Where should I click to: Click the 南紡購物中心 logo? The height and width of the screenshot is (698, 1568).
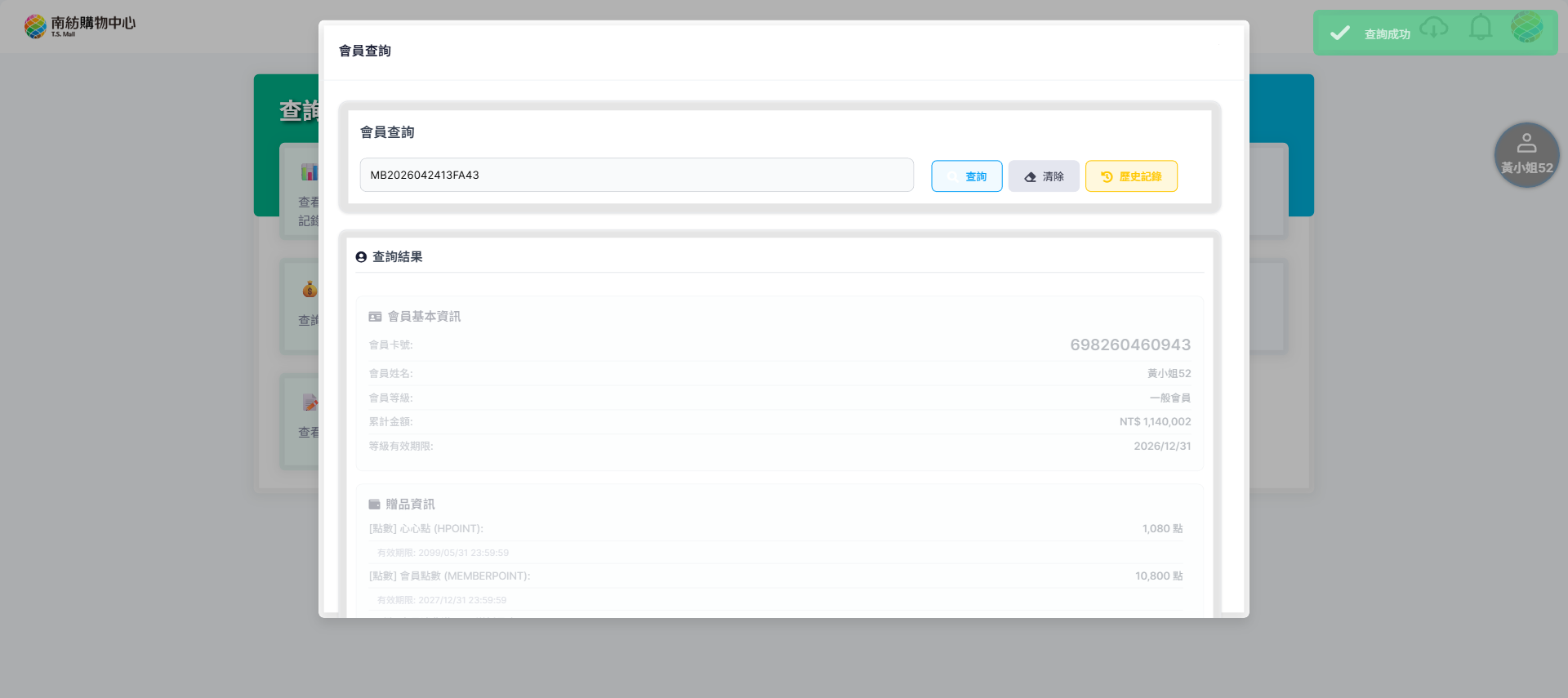(80, 26)
